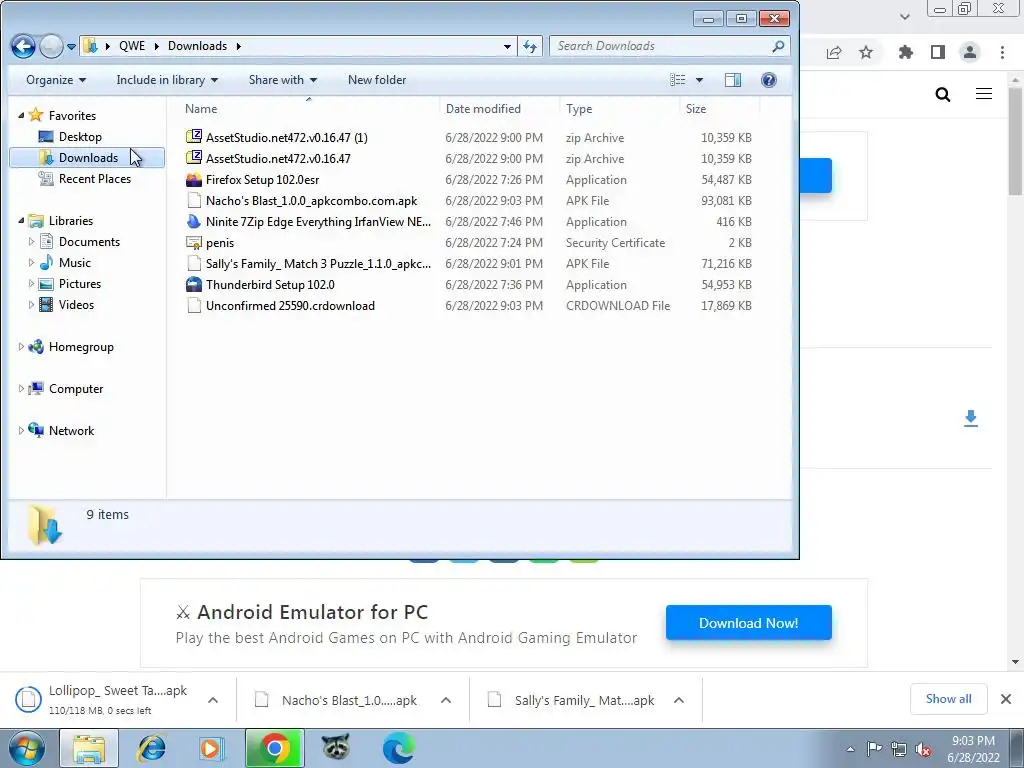The height and width of the screenshot is (768, 1024).
Task: Open the Organize menu
Action: pyautogui.click(x=56, y=80)
